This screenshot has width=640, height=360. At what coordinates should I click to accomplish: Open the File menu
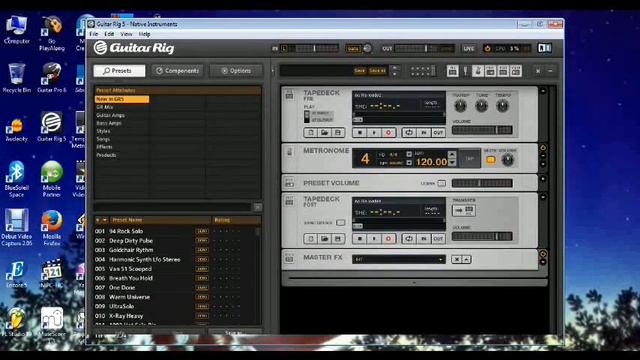click(x=93, y=34)
